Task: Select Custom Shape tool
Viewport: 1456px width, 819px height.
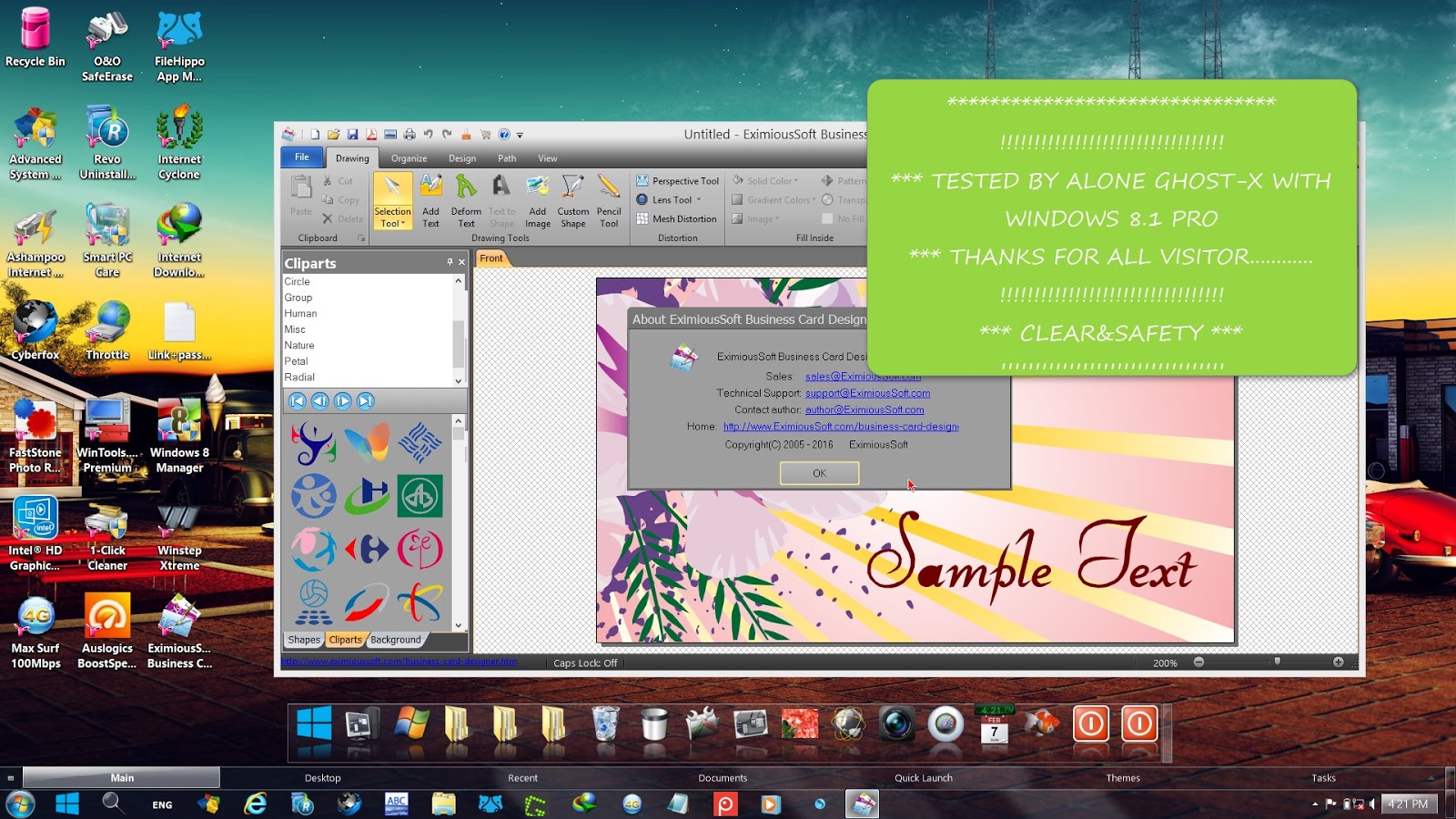Action: [x=573, y=201]
